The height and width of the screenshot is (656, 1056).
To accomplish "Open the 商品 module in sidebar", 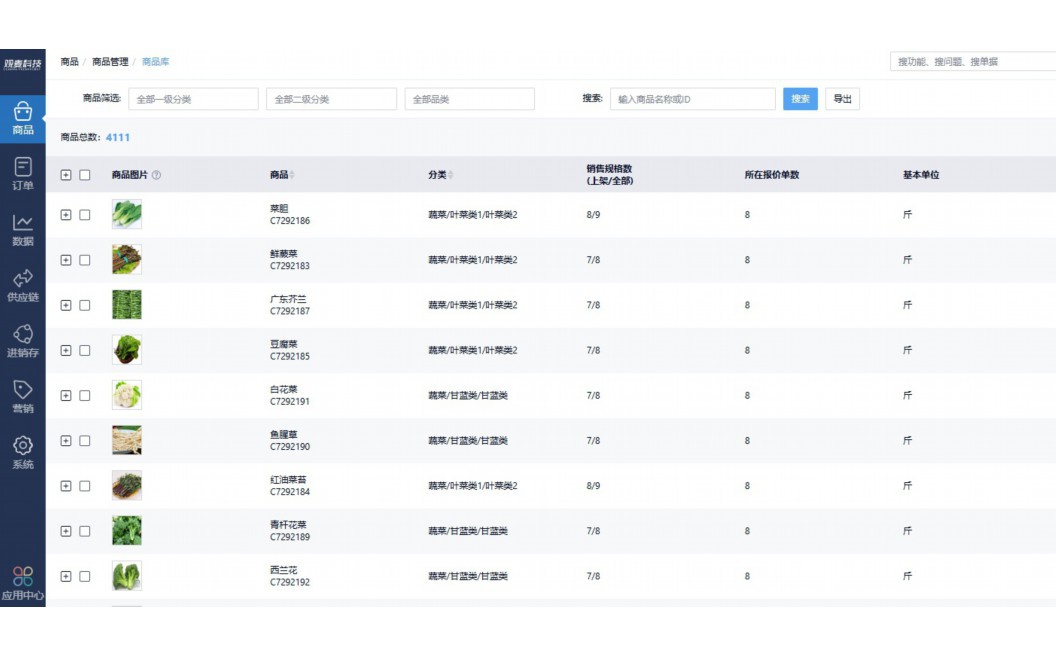I will (x=22, y=119).
